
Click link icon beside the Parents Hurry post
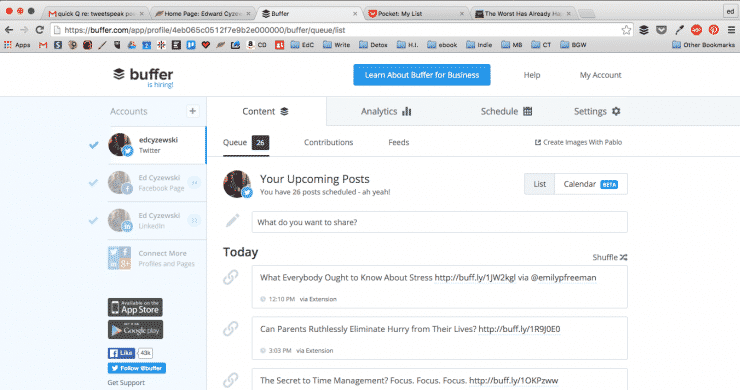click(x=231, y=328)
